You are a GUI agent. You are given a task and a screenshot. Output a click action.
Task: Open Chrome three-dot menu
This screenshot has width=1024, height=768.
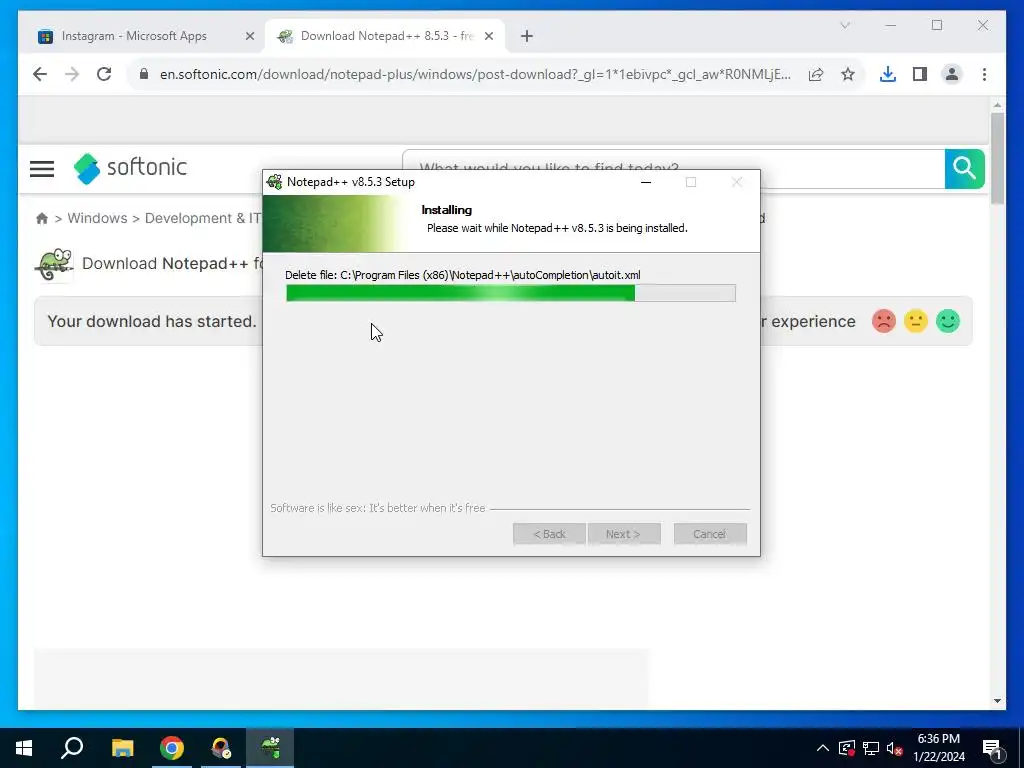tap(984, 74)
